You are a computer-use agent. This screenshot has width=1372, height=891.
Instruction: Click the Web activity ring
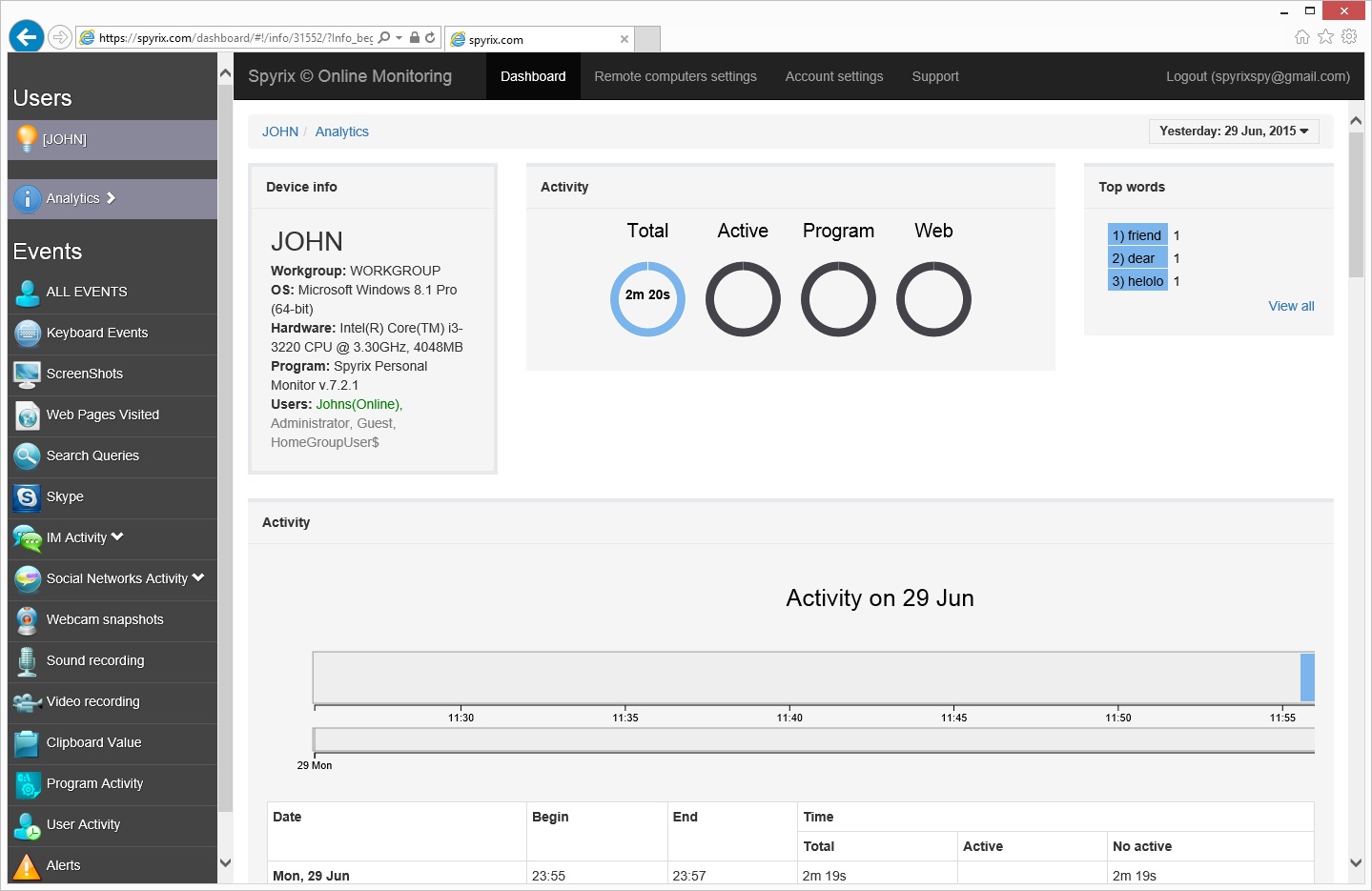tap(933, 299)
